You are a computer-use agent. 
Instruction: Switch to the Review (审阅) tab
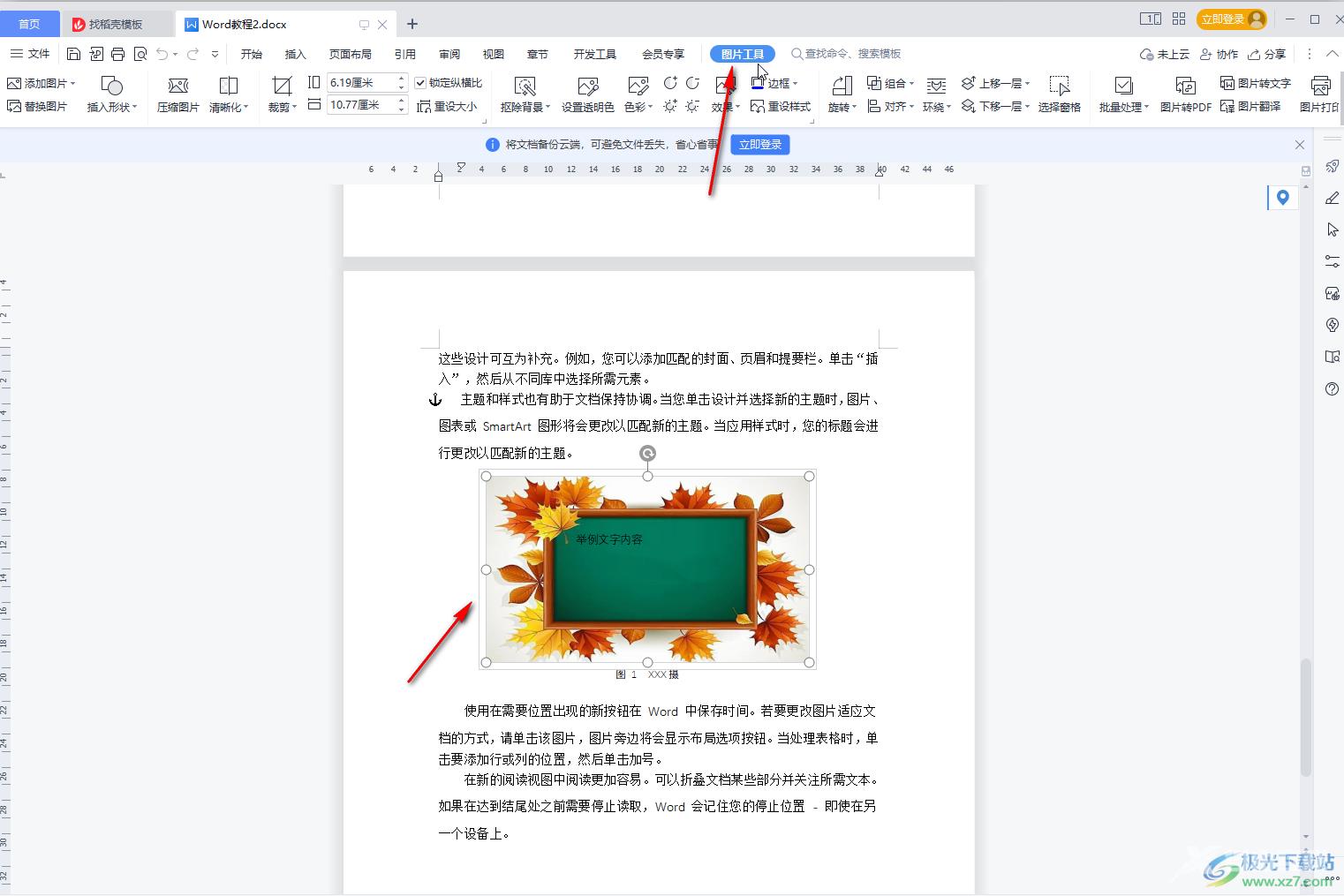tap(449, 54)
